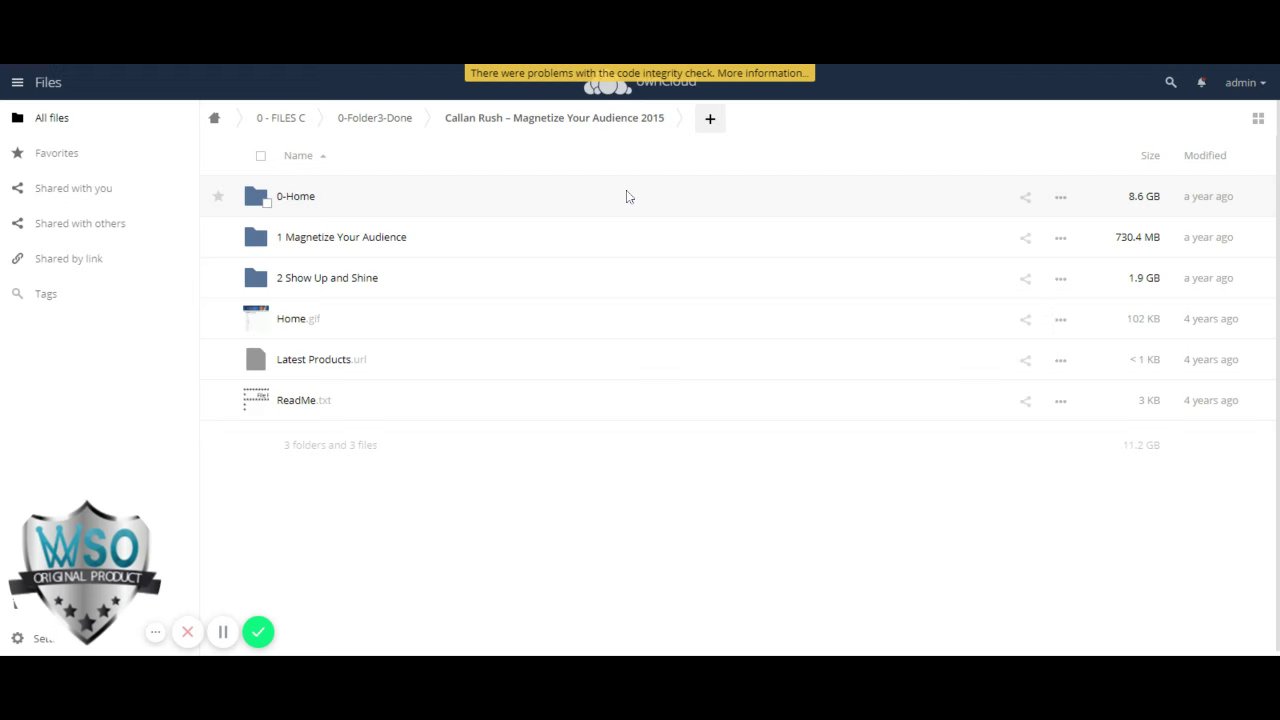1280x720 pixels.
Task: Open the 0-Home folder
Action: coord(295,197)
